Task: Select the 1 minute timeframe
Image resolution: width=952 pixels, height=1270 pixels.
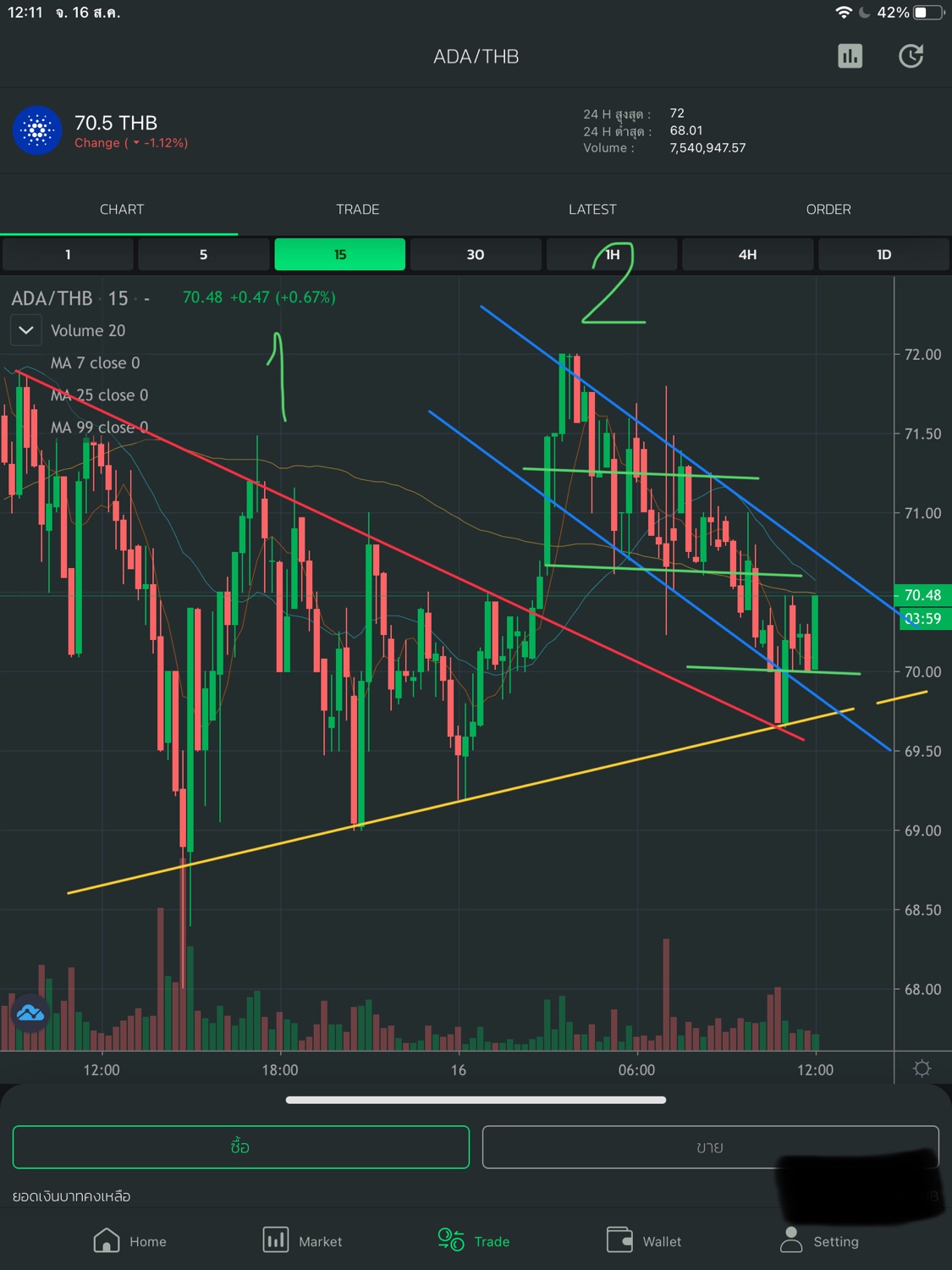Action: [68, 254]
